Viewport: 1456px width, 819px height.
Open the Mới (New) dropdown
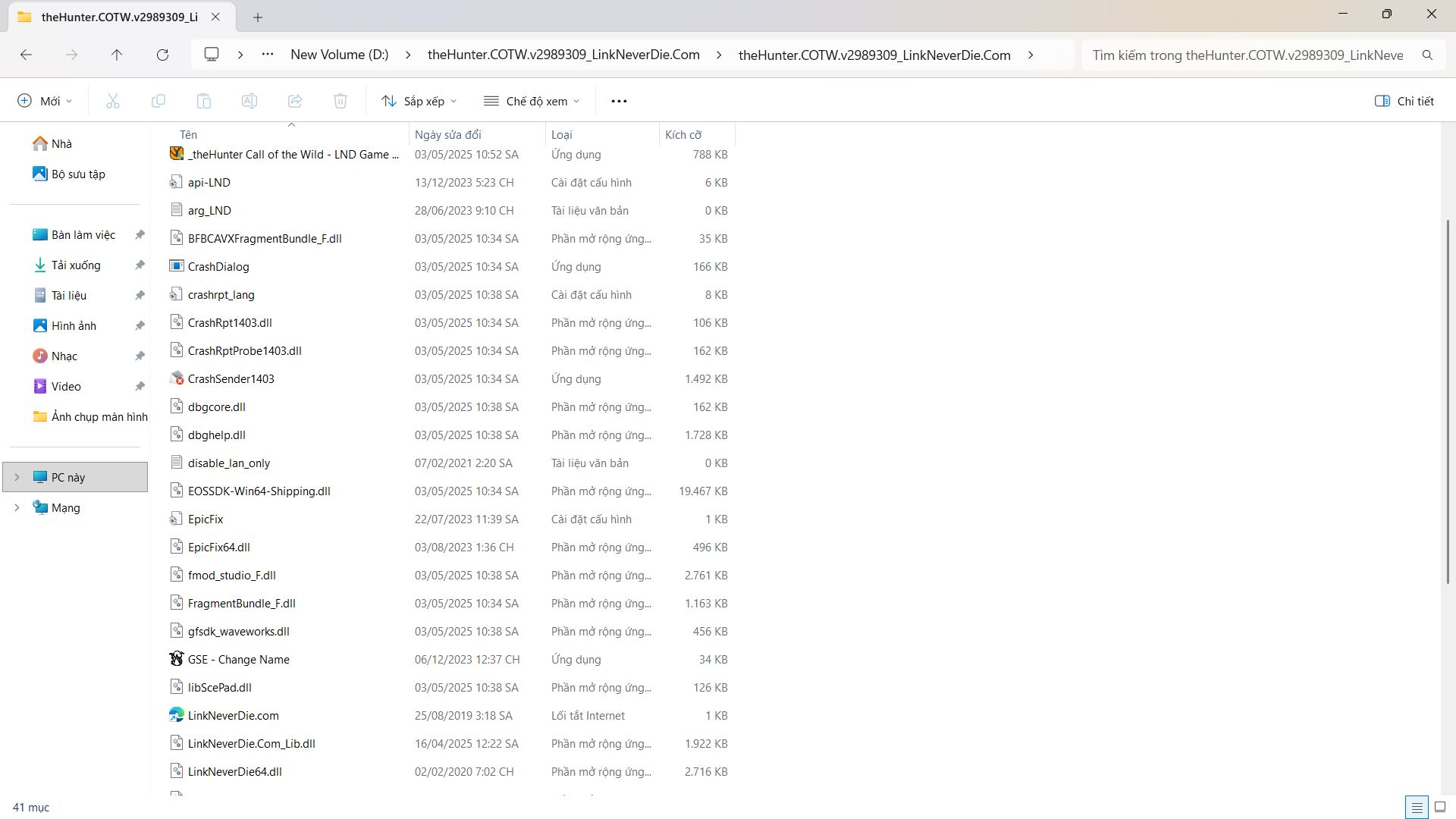45,101
